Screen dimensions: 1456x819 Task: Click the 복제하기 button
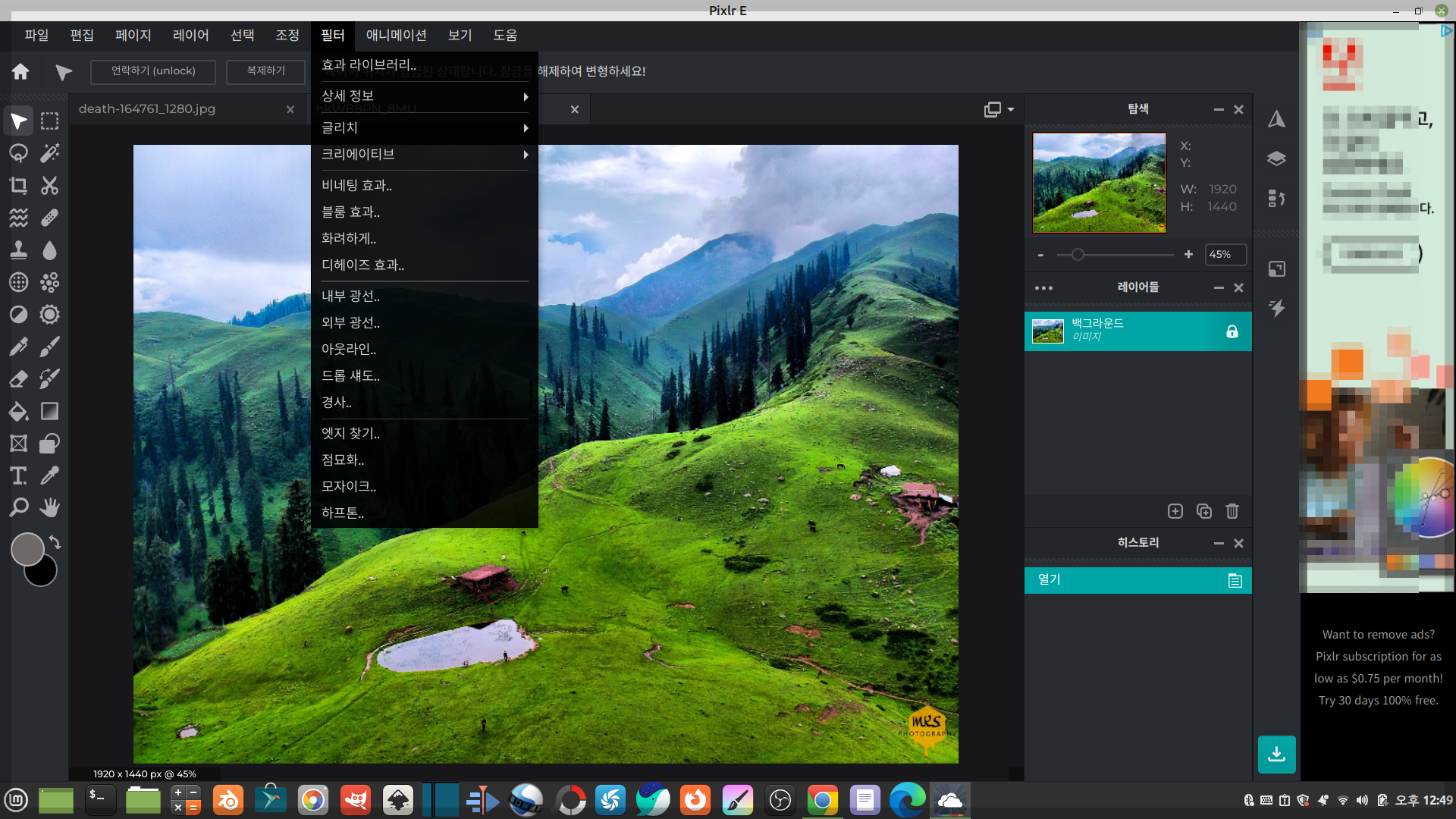[x=265, y=71]
